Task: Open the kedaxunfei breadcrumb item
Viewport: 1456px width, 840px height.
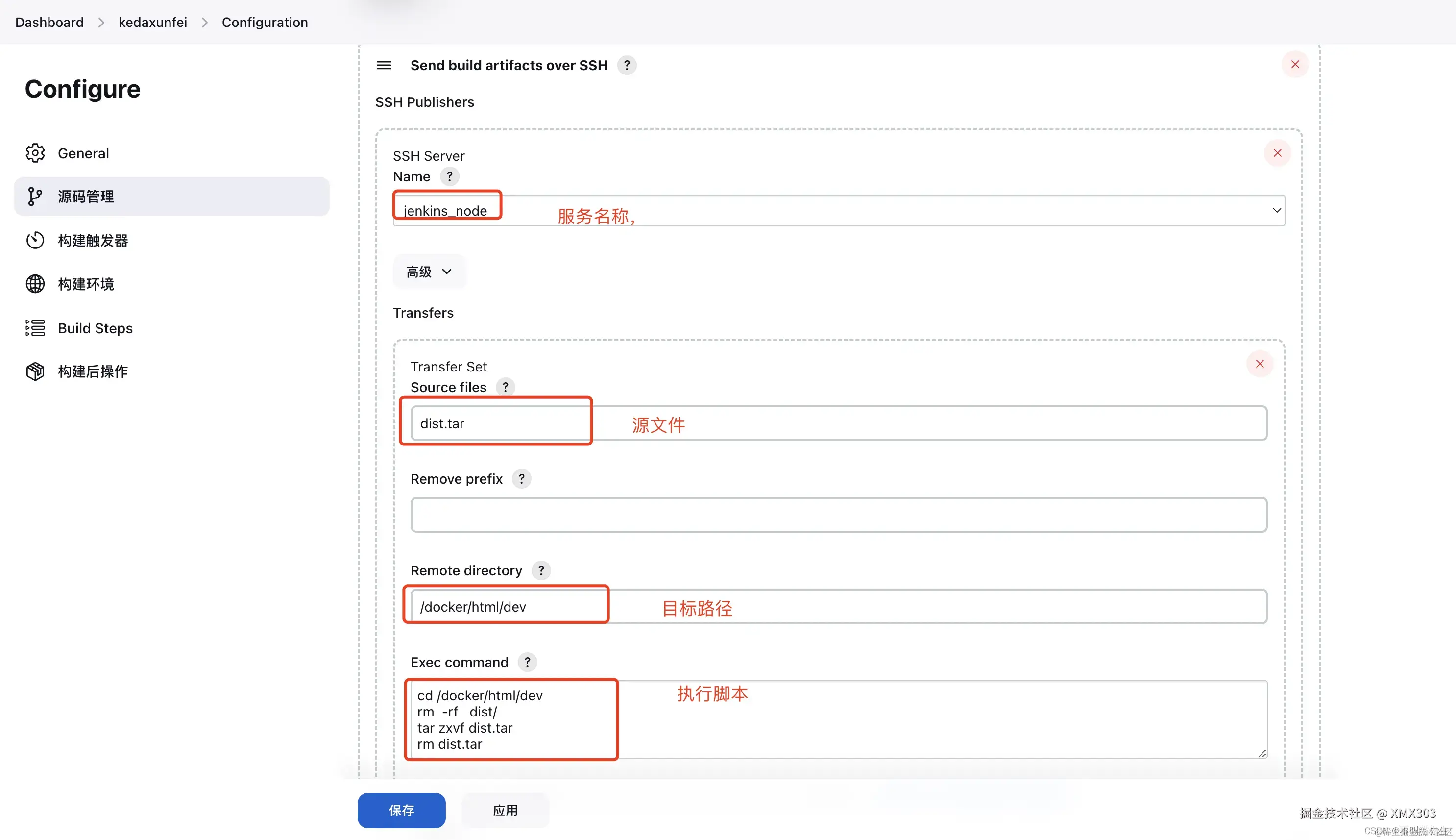Action: click(x=152, y=22)
